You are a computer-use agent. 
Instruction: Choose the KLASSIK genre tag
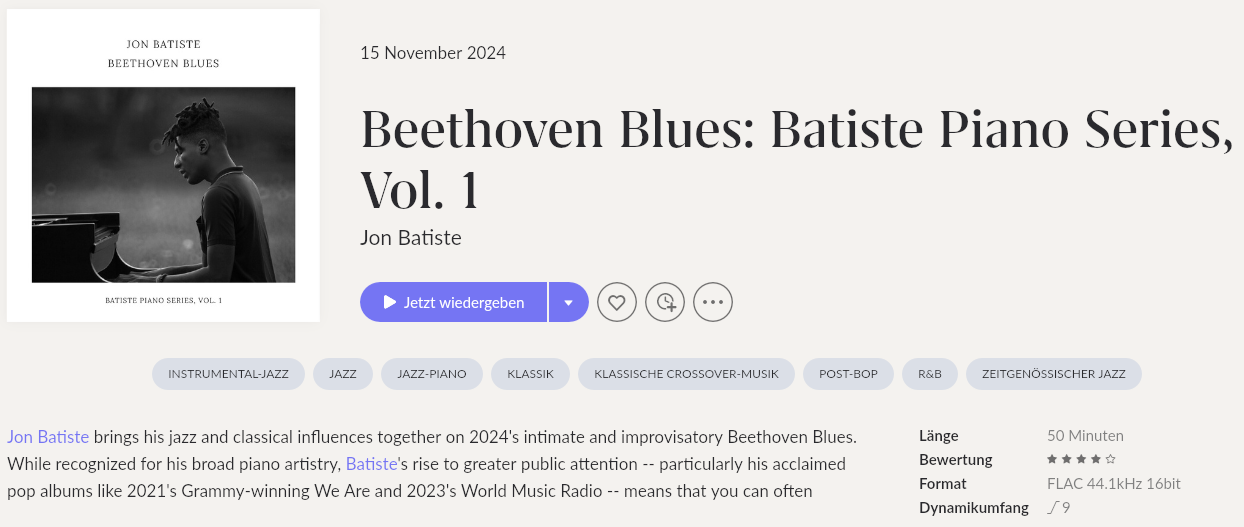click(x=531, y=374)
